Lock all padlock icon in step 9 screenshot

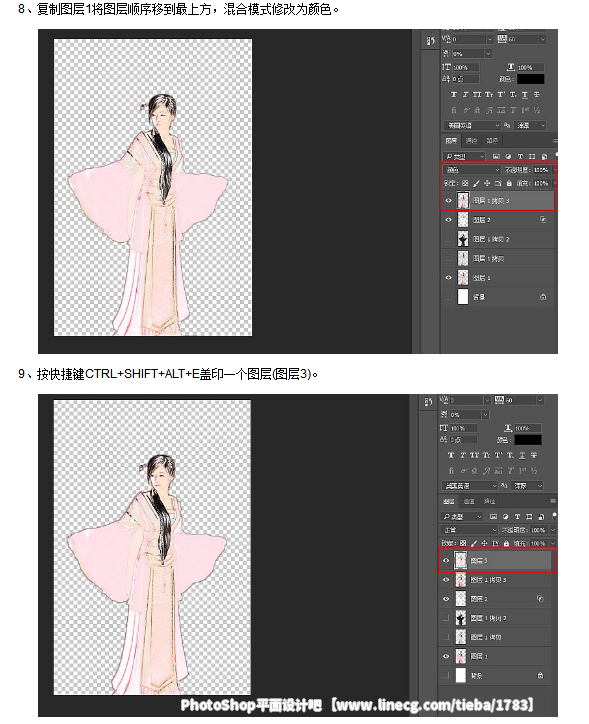tap(506, 543)
